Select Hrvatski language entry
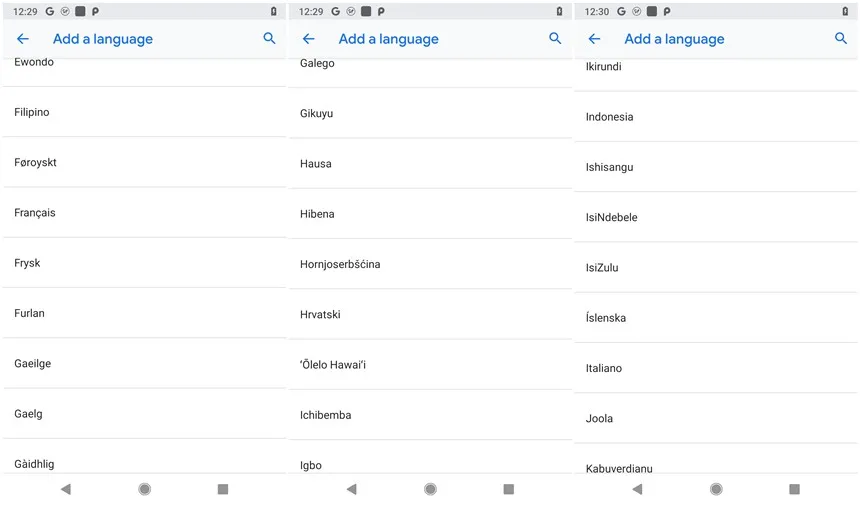This screenshot has height=508, width=860. click(431, 314)
